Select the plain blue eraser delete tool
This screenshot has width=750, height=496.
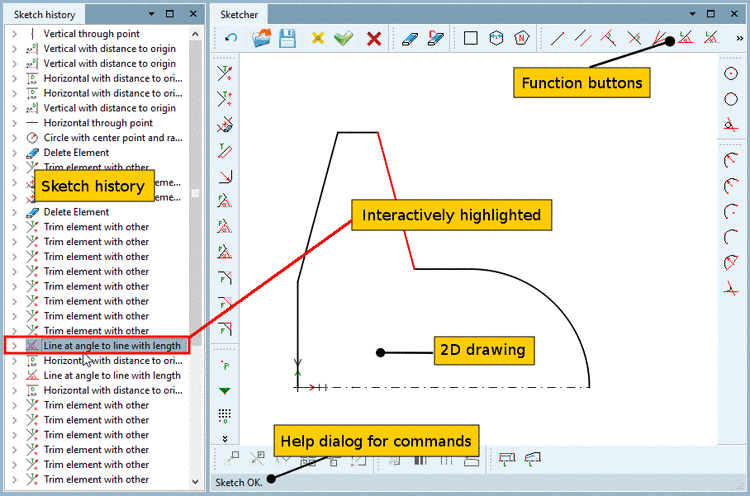click(x=410, y=38)
